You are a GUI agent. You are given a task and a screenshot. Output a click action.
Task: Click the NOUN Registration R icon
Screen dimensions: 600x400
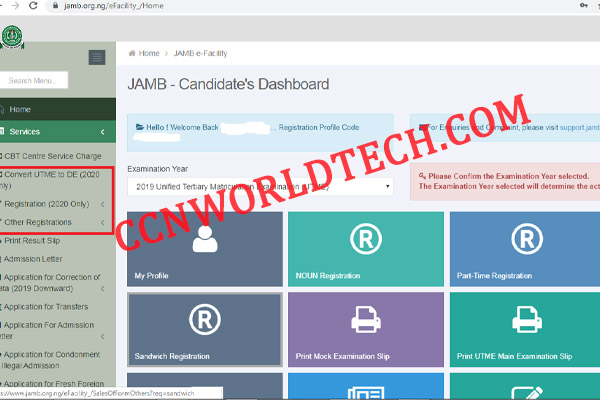(366, 239)
